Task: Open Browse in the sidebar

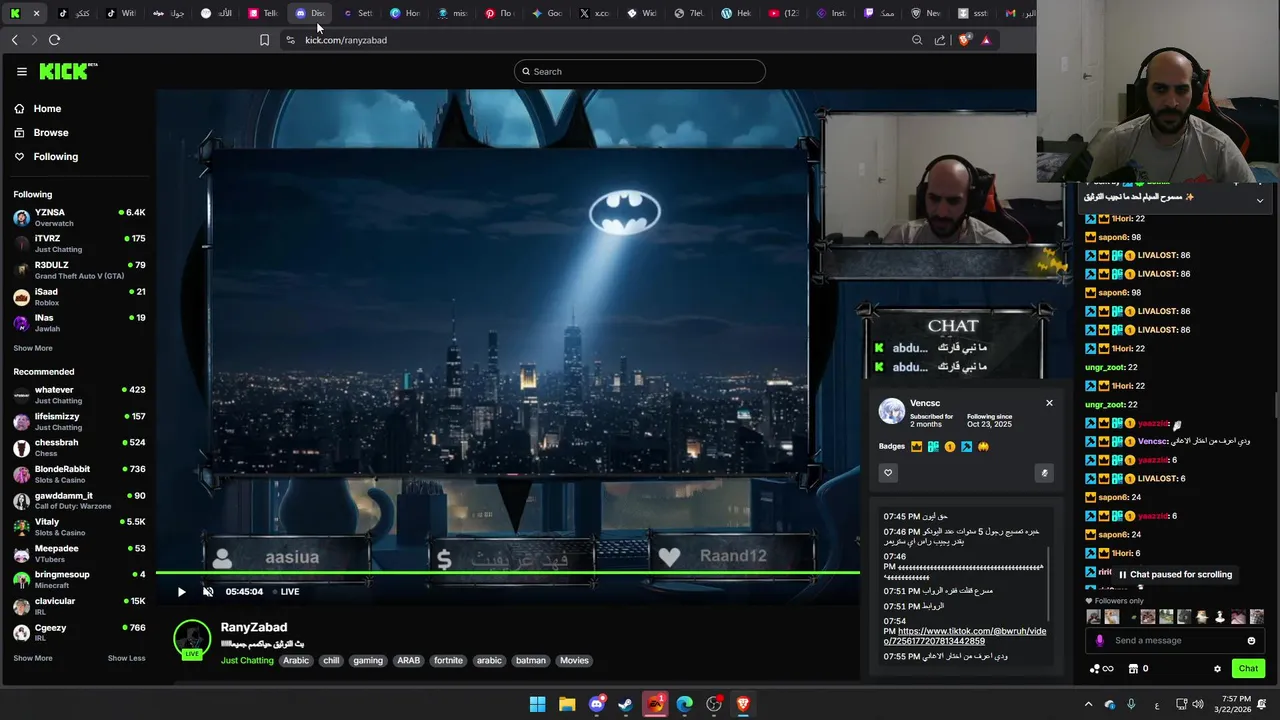Action: pyautogui.click(x=41, y=132)
